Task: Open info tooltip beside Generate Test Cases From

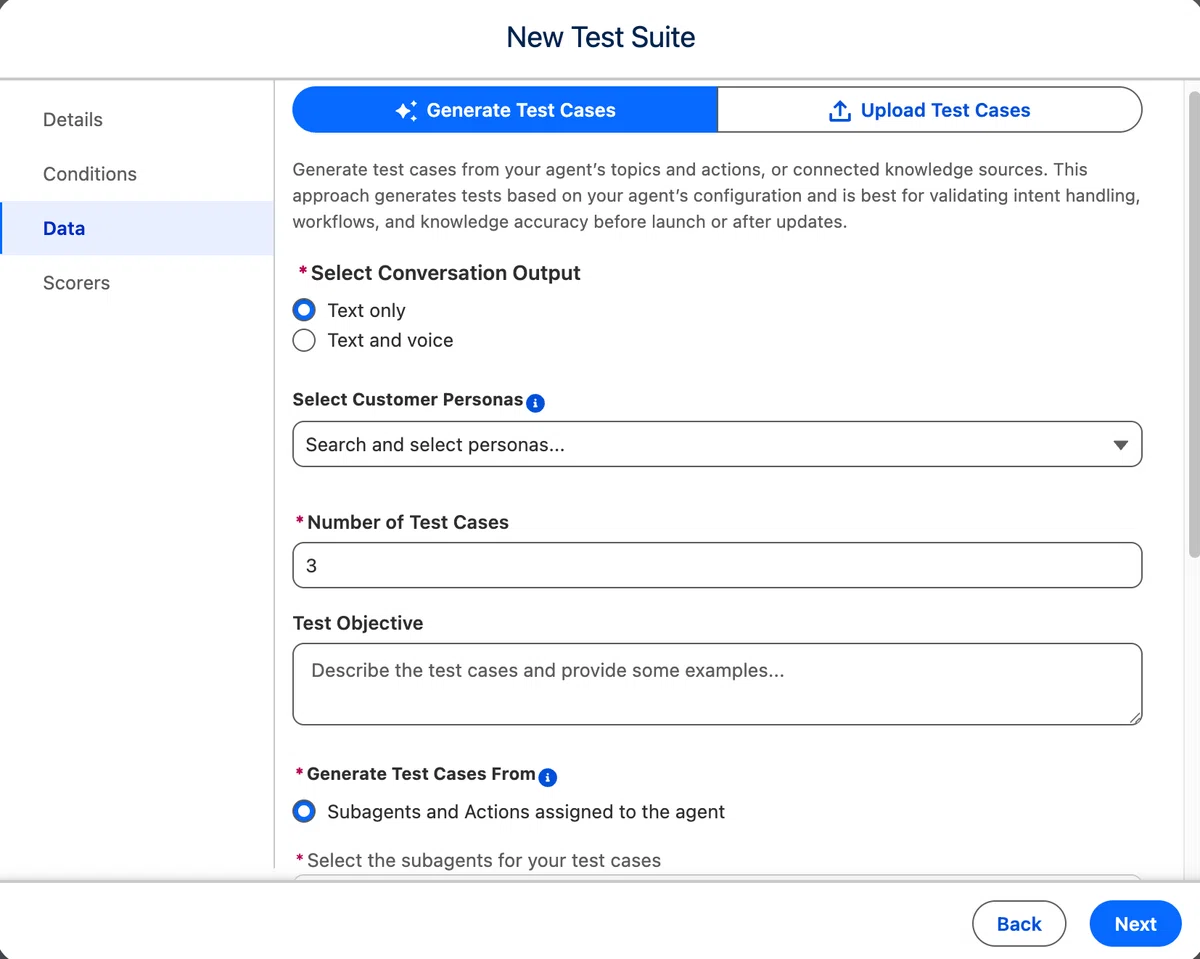Action: 547,777
